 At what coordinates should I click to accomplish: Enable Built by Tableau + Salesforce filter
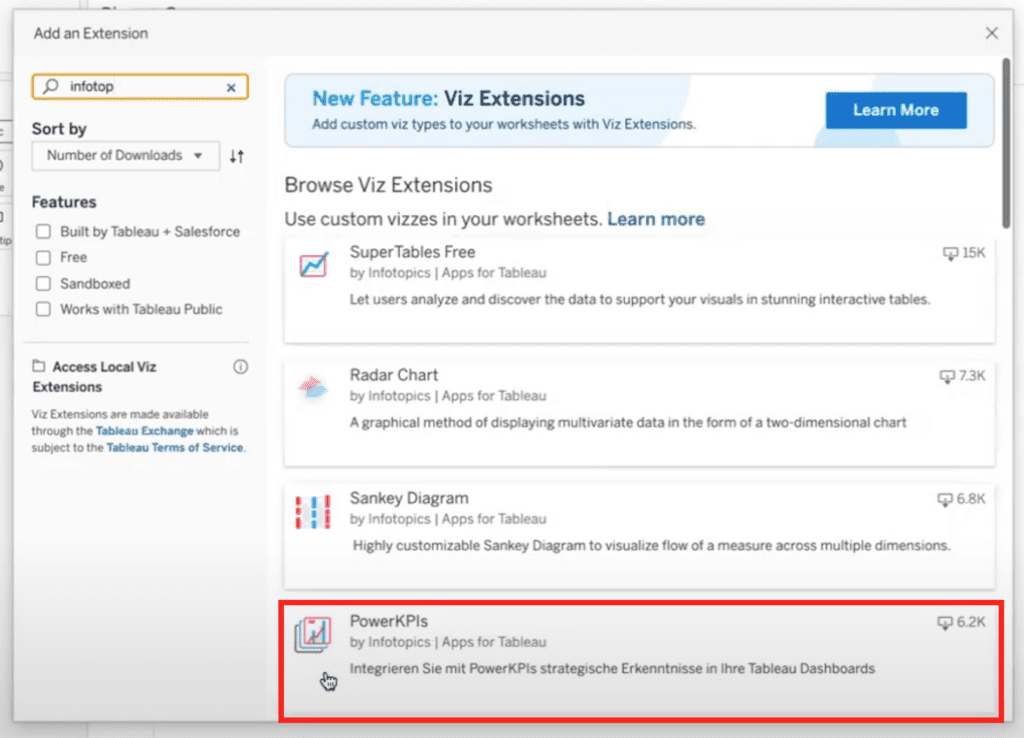pos(43,231)
